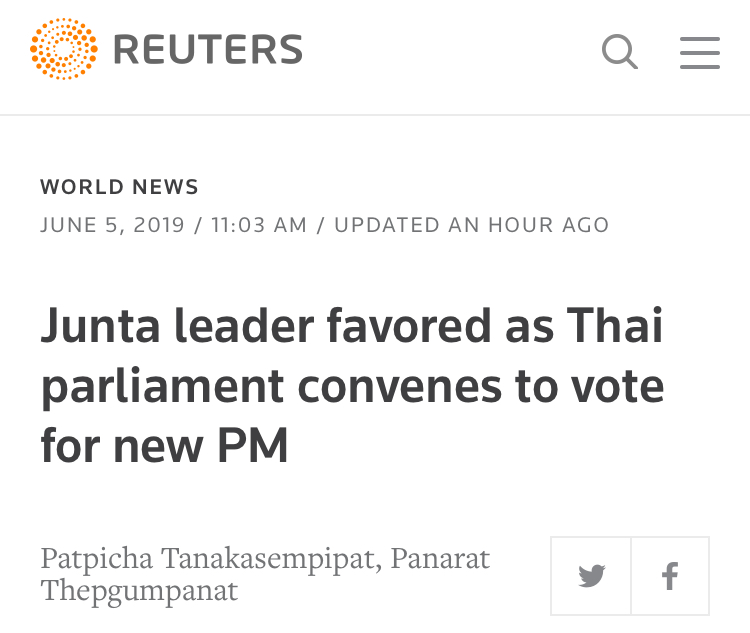Click author first name Panarat
This screenshot has width=750, height=633.
tap(441, 558)
